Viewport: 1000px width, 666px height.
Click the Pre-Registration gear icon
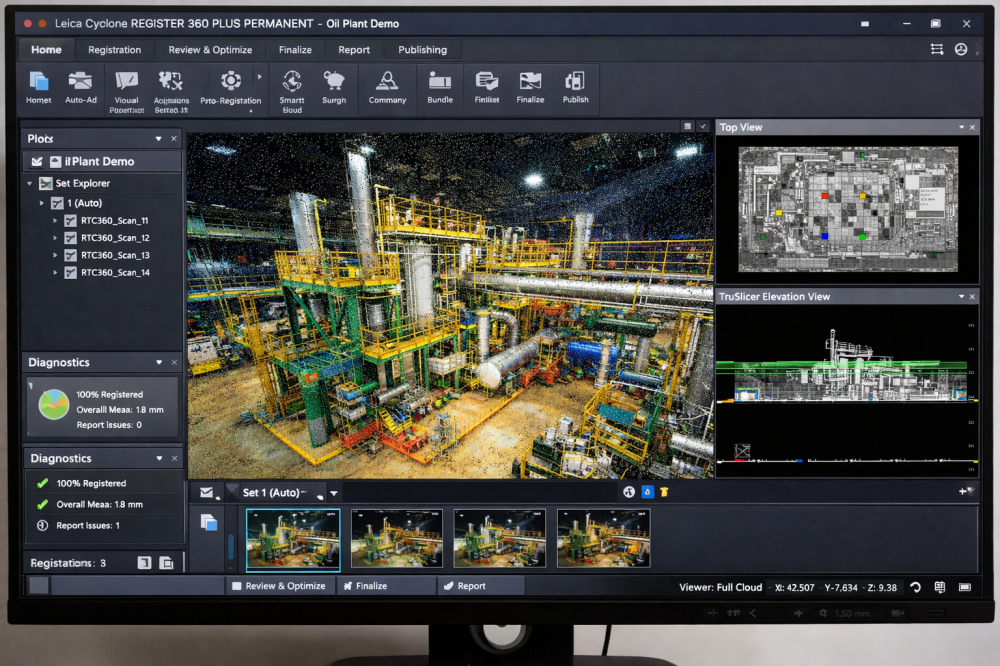[231, 81]
